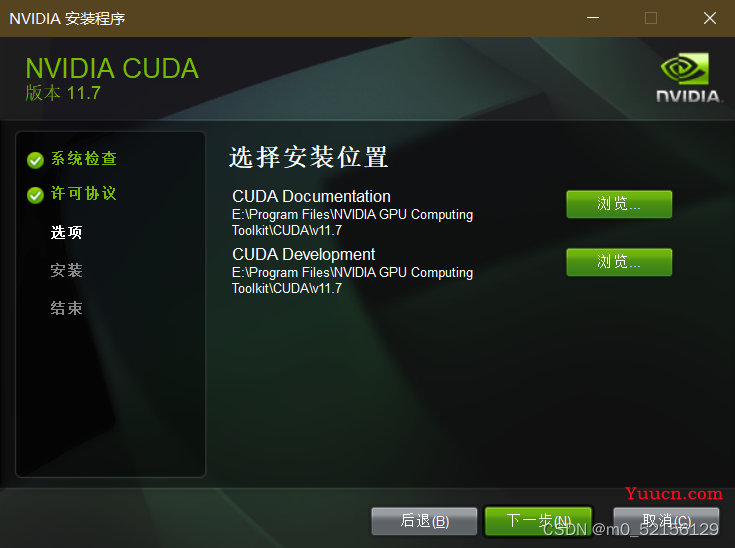Click the CUDA Documentation path text
Image resolution: width=735 pixels, height=548 pixels.
pos(352,222)
